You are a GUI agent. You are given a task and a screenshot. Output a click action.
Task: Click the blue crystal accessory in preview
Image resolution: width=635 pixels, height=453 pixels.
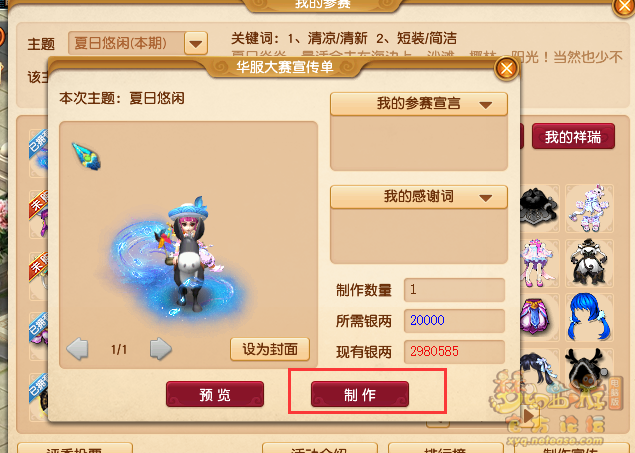(87, 156)
